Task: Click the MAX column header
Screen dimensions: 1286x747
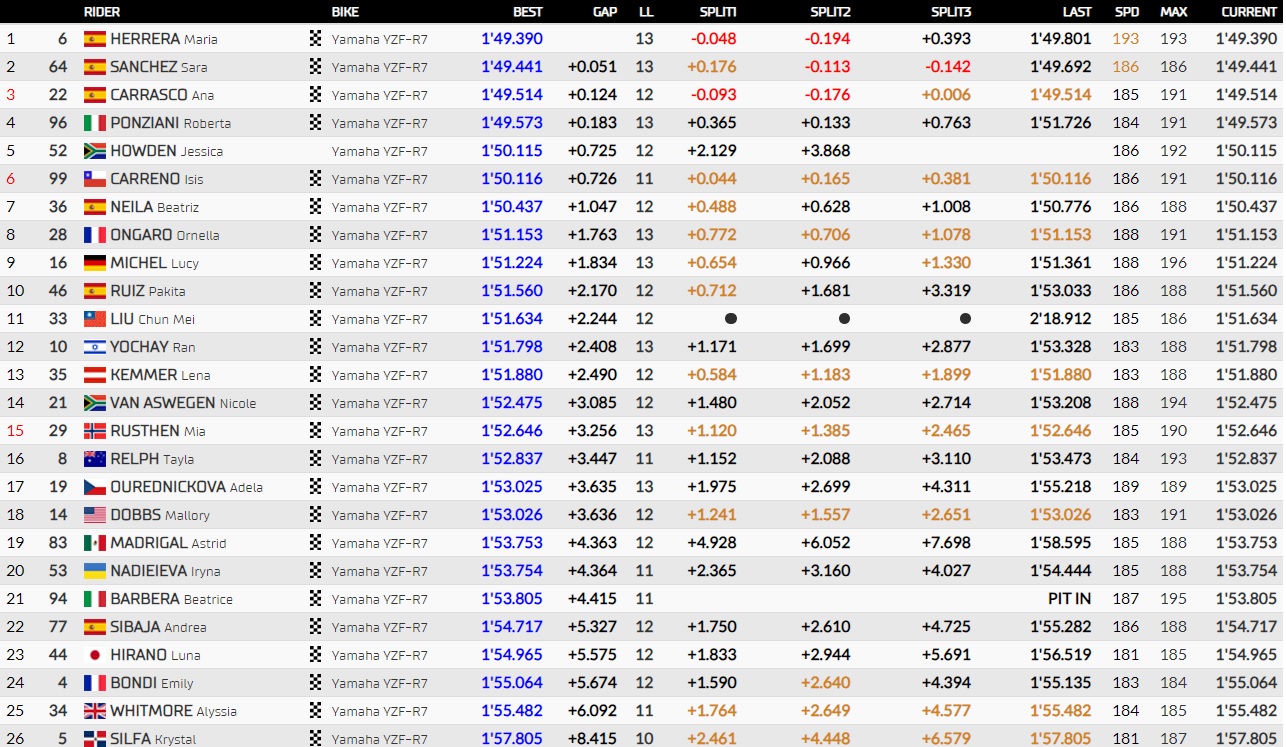Action: point(1173,12)
